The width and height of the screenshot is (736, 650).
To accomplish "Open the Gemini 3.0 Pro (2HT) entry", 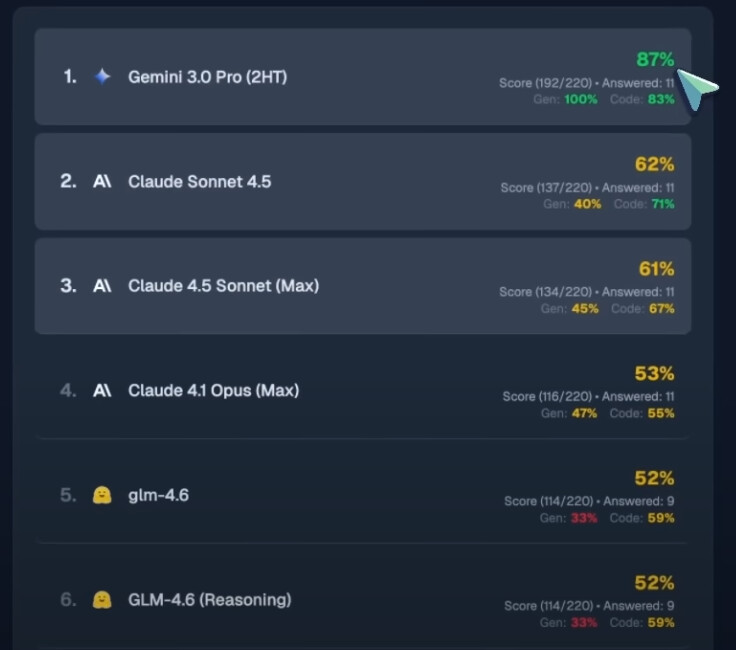I will [x=207, y=77].
